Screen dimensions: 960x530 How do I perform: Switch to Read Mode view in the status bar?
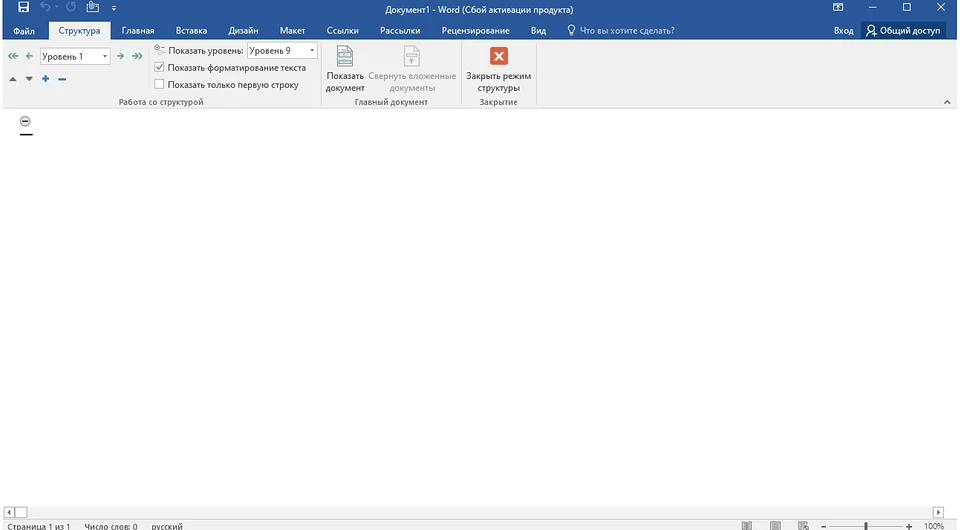pos(747,525)
